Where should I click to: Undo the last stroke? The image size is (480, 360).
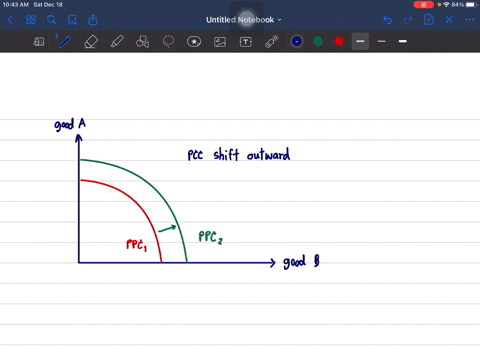point(387,20)
